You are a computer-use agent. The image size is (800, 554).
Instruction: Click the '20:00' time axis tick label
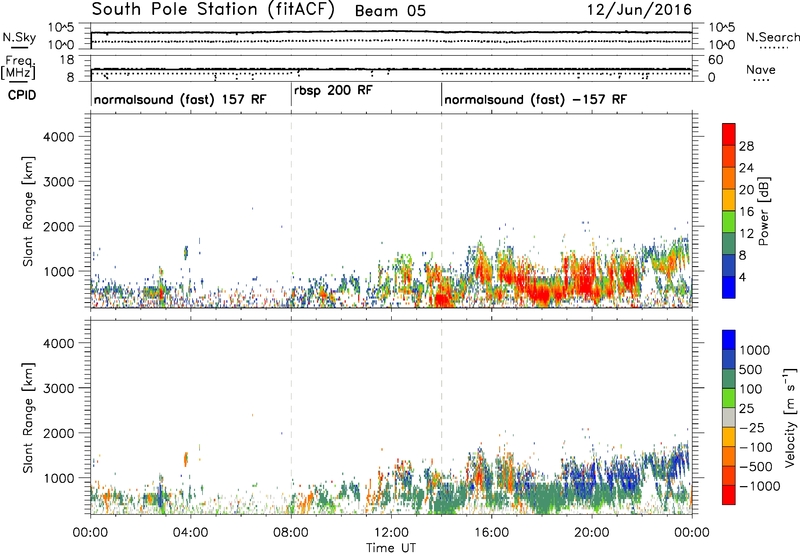pos(592,533)
